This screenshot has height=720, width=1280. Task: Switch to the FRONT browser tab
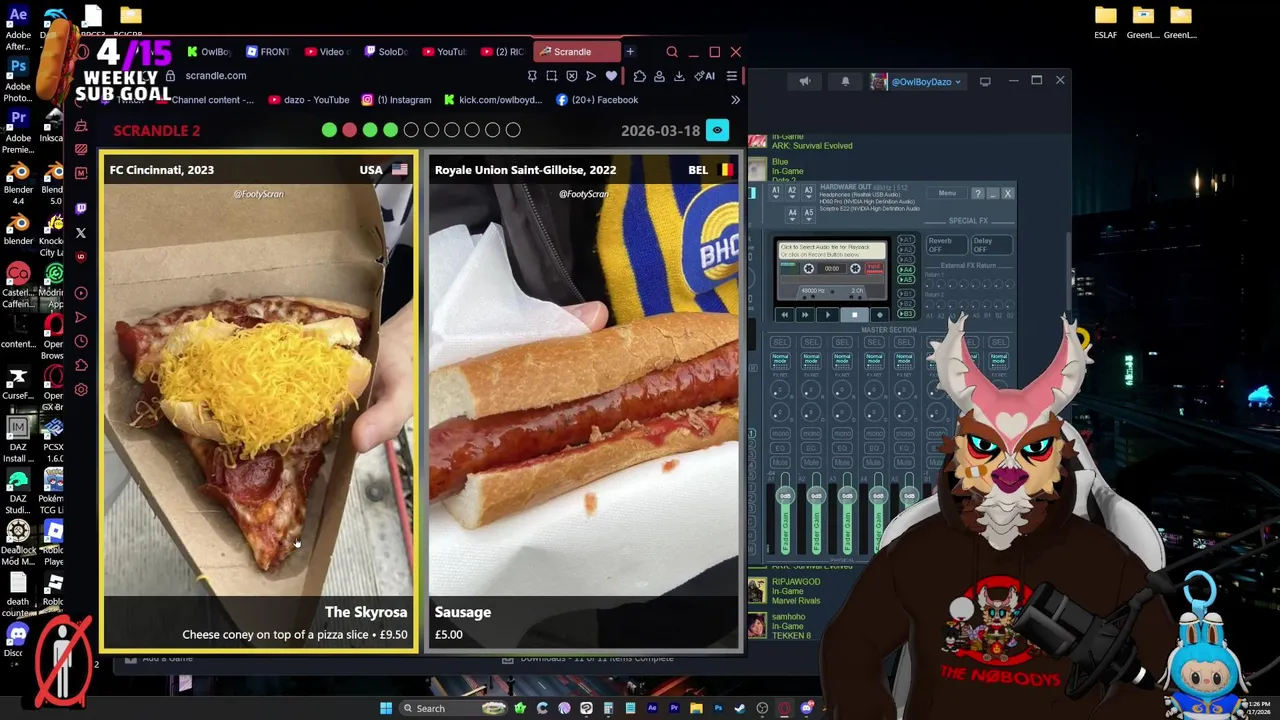click(x=267, y=52)
